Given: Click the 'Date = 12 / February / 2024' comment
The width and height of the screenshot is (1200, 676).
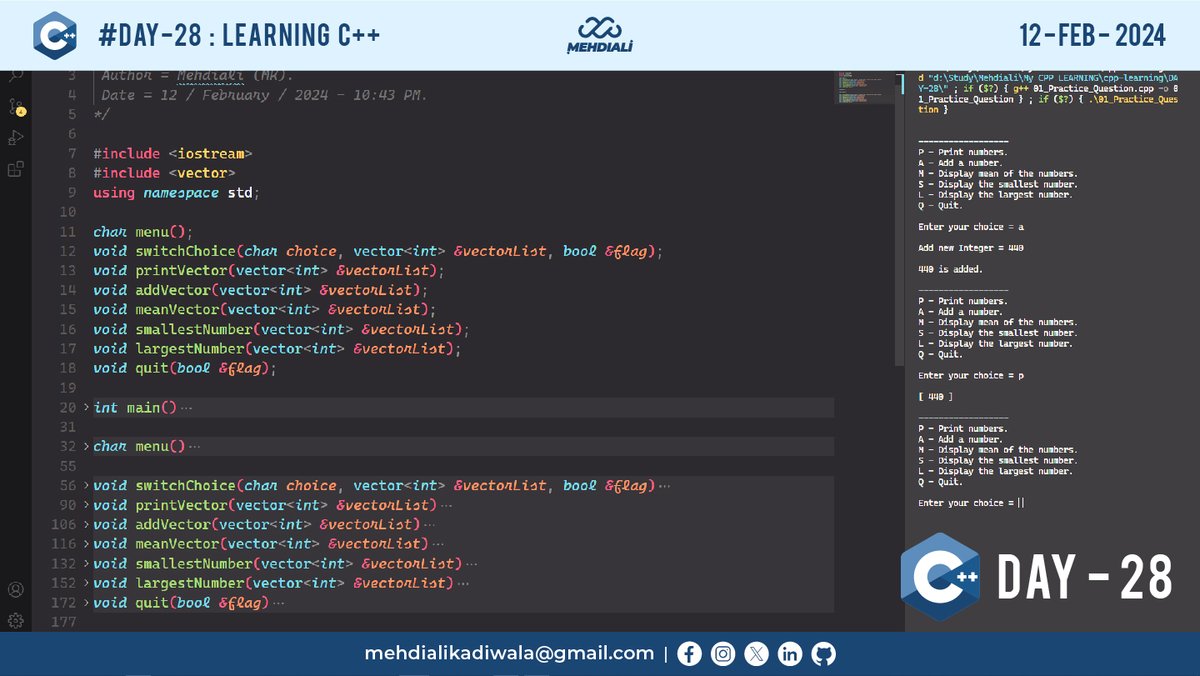Looking at the screenshot, I should pos(264,95).
